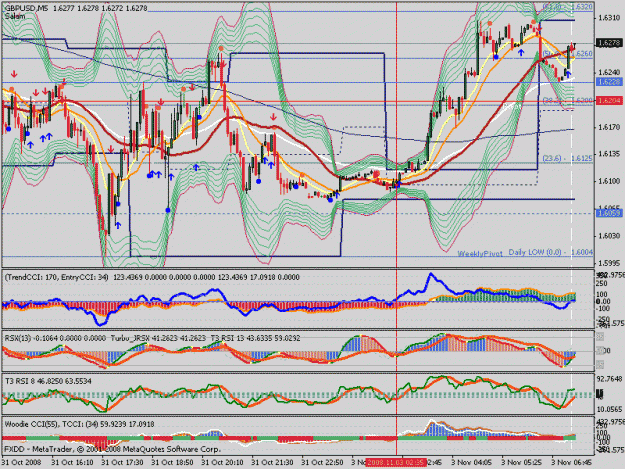Click the 1.6100 price axis value
The image size is (625, 469).
[x=609, y=181]
